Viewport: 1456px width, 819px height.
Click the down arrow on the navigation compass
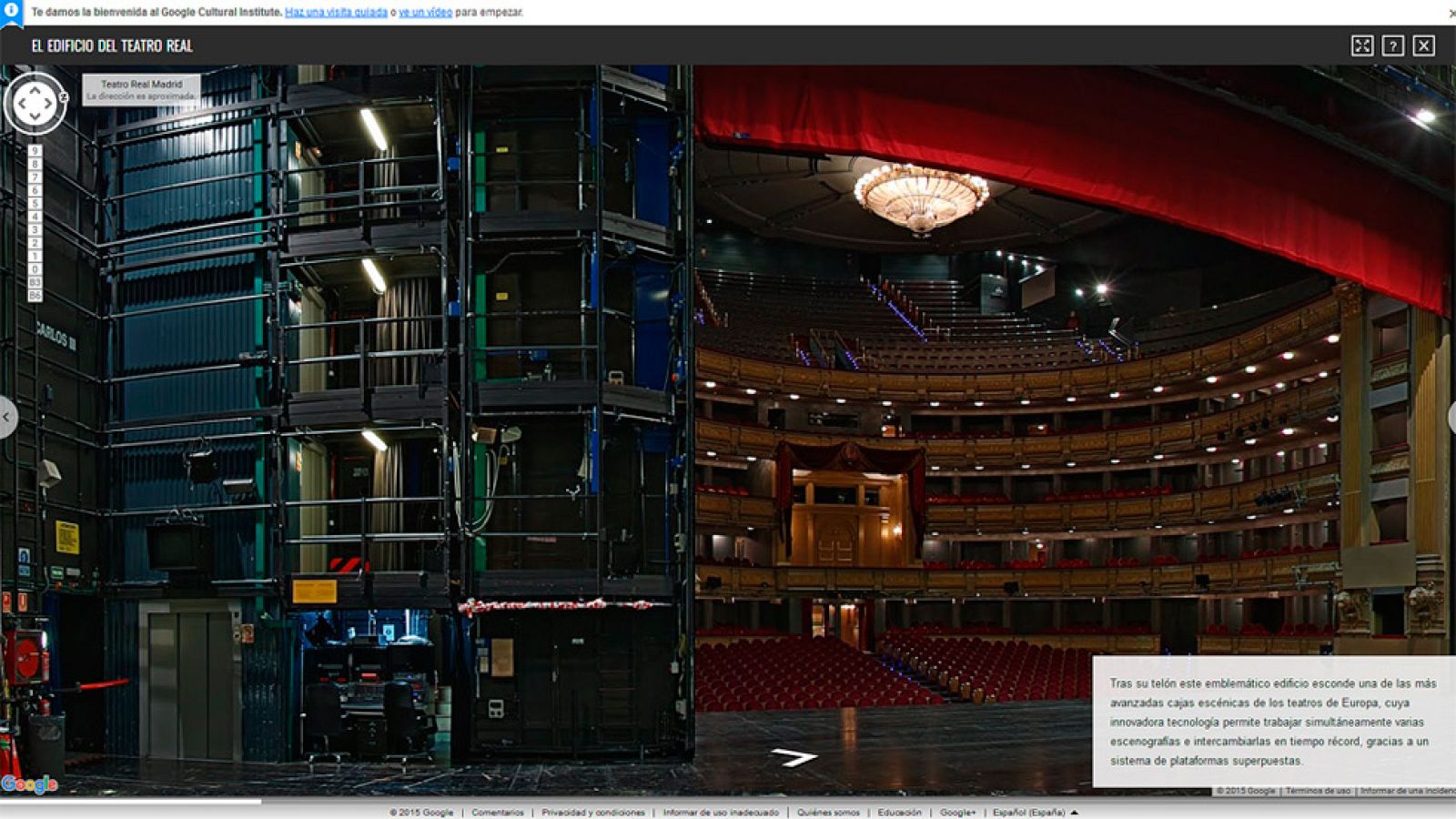[35, 116]
